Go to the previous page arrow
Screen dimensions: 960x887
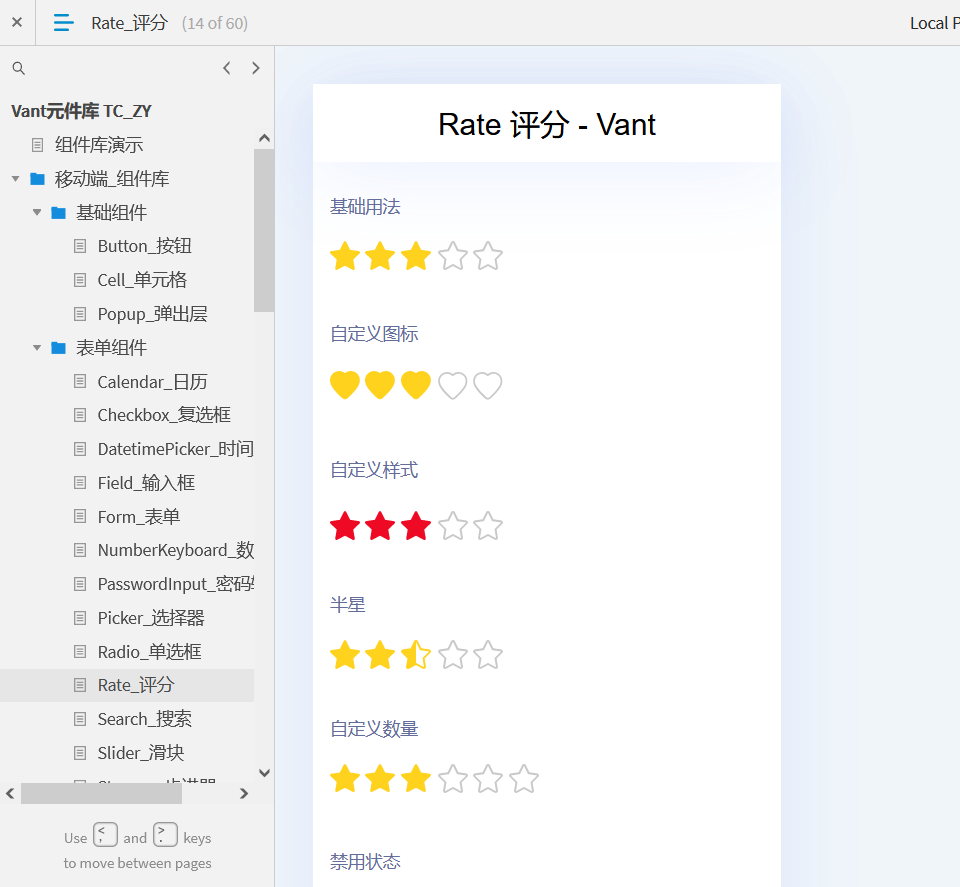227,68
